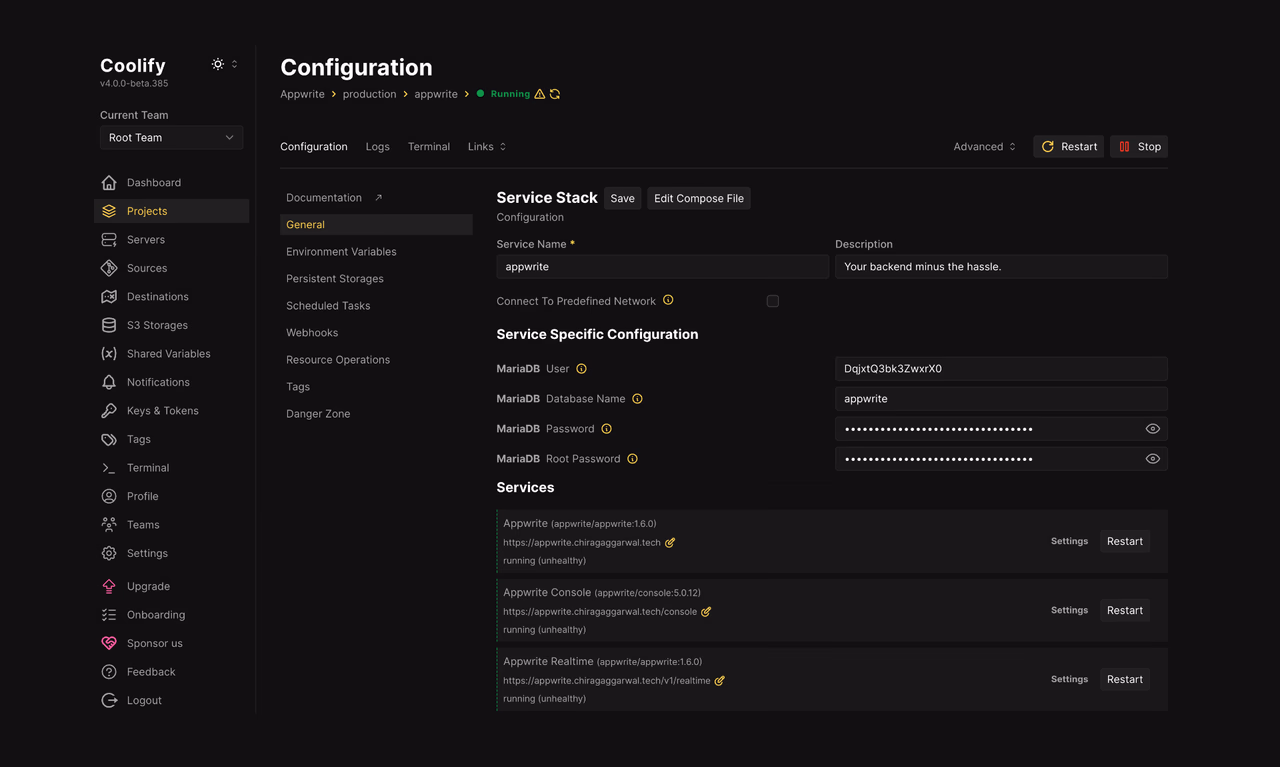Image resolution: width=1280 pixels, height=767 pixels.
Task: Enable Connect To Predefined Network checkbox
Action: tap(773, 301)
